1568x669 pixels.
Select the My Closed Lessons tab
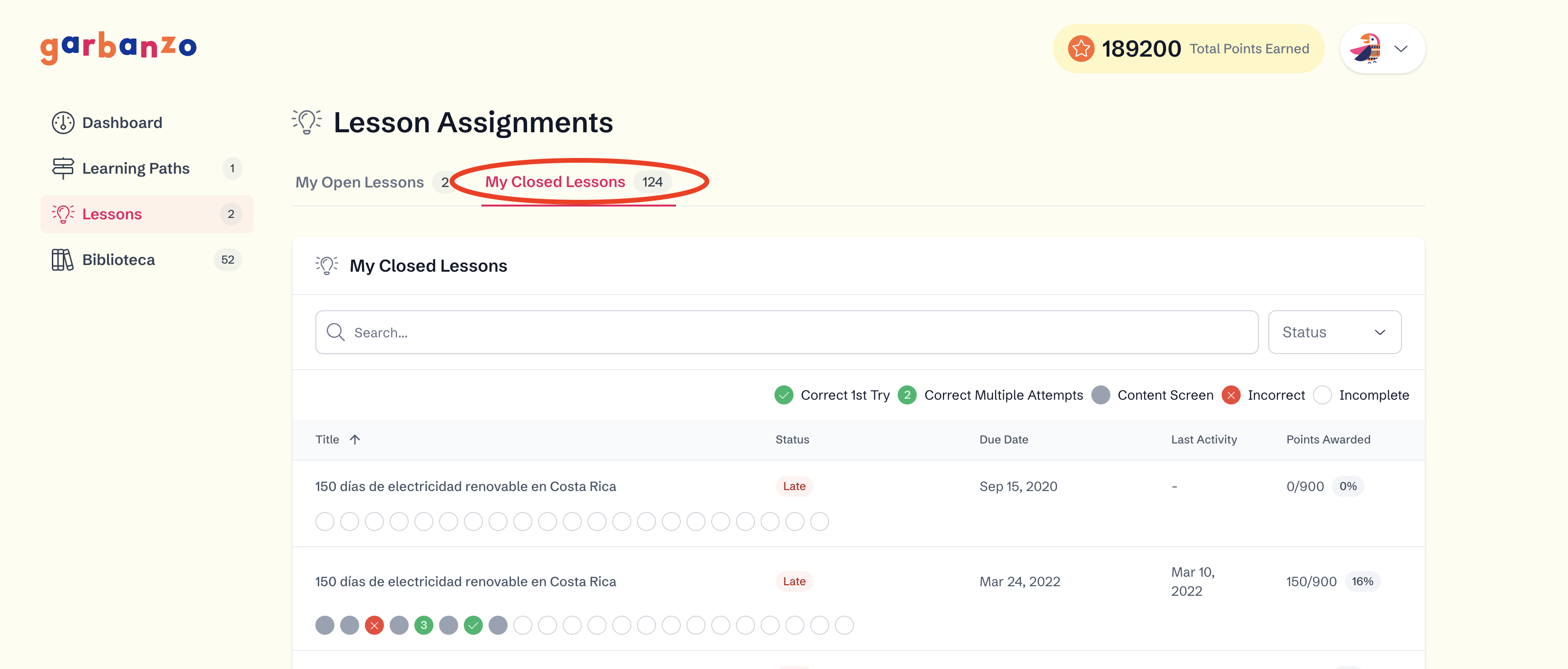555,182
